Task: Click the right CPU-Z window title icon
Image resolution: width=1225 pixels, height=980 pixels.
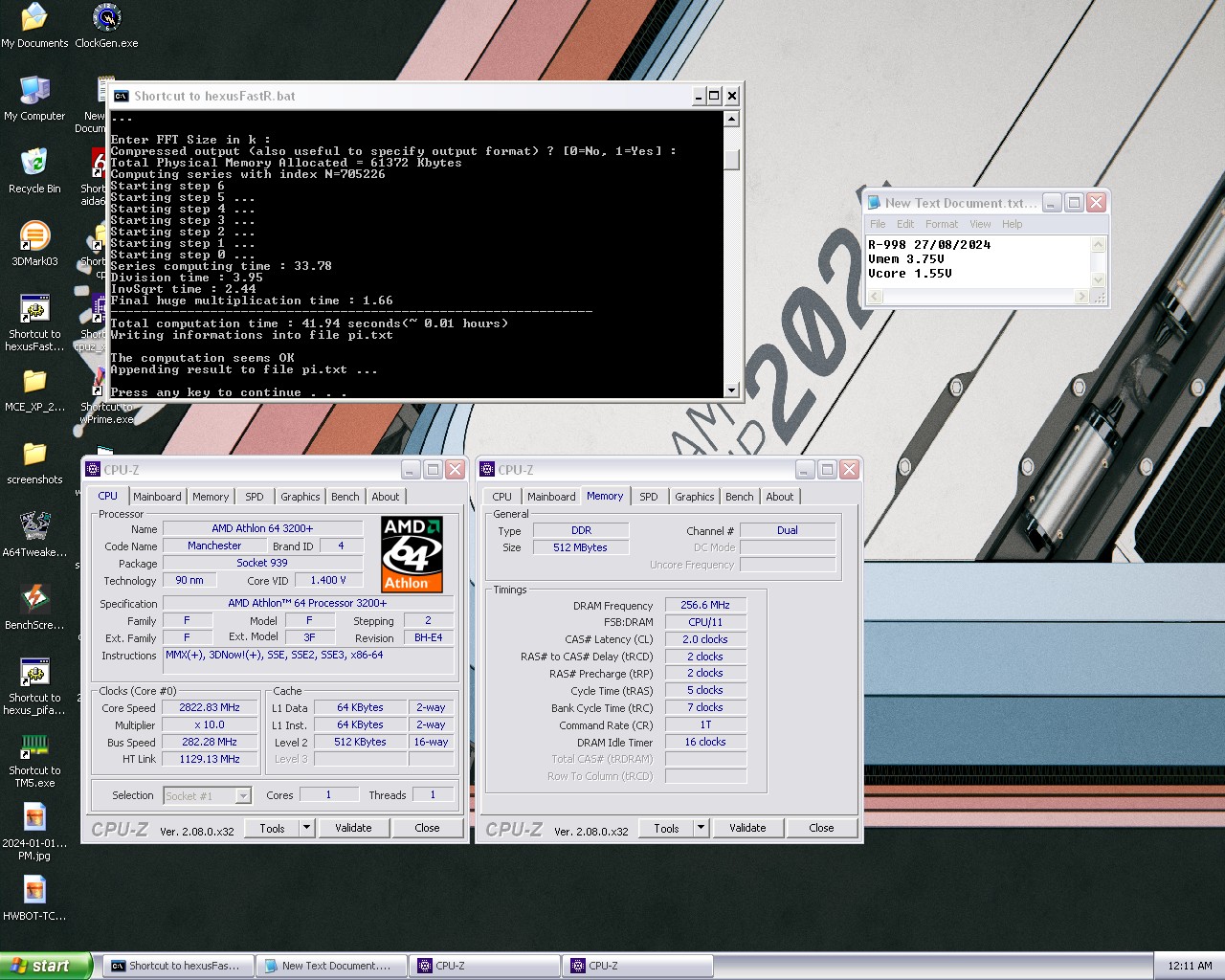Action: tap(487, 469)
